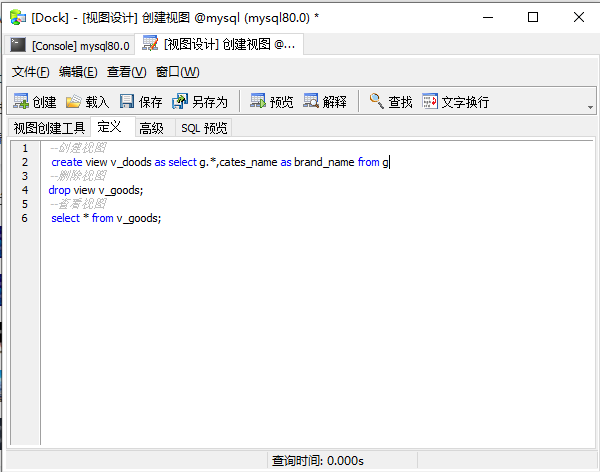Open the 文件(F) menu
600x472 pixels.
pyautogui.click(x=30, y=72)
